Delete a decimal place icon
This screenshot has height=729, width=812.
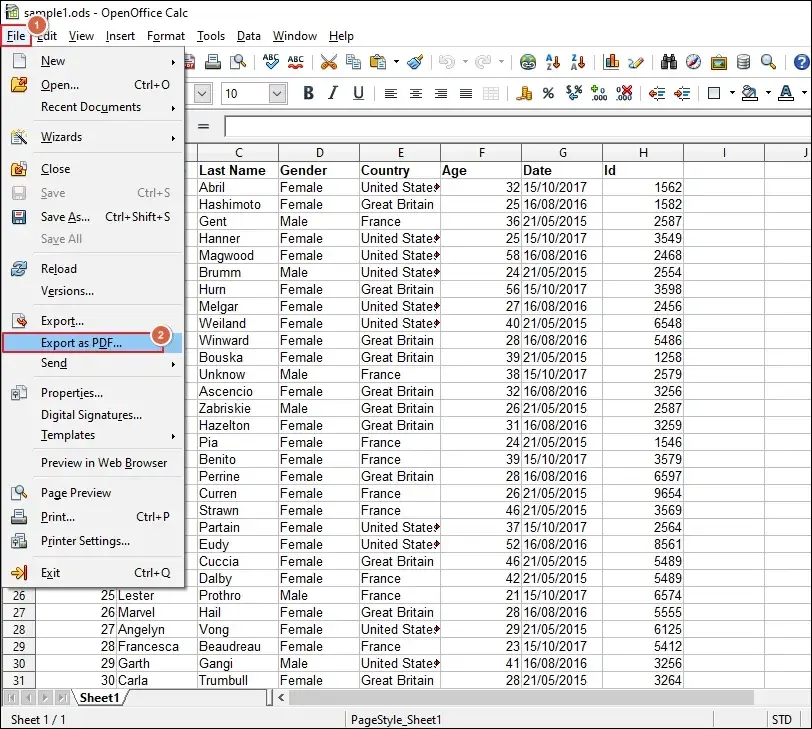click(624, 93)
